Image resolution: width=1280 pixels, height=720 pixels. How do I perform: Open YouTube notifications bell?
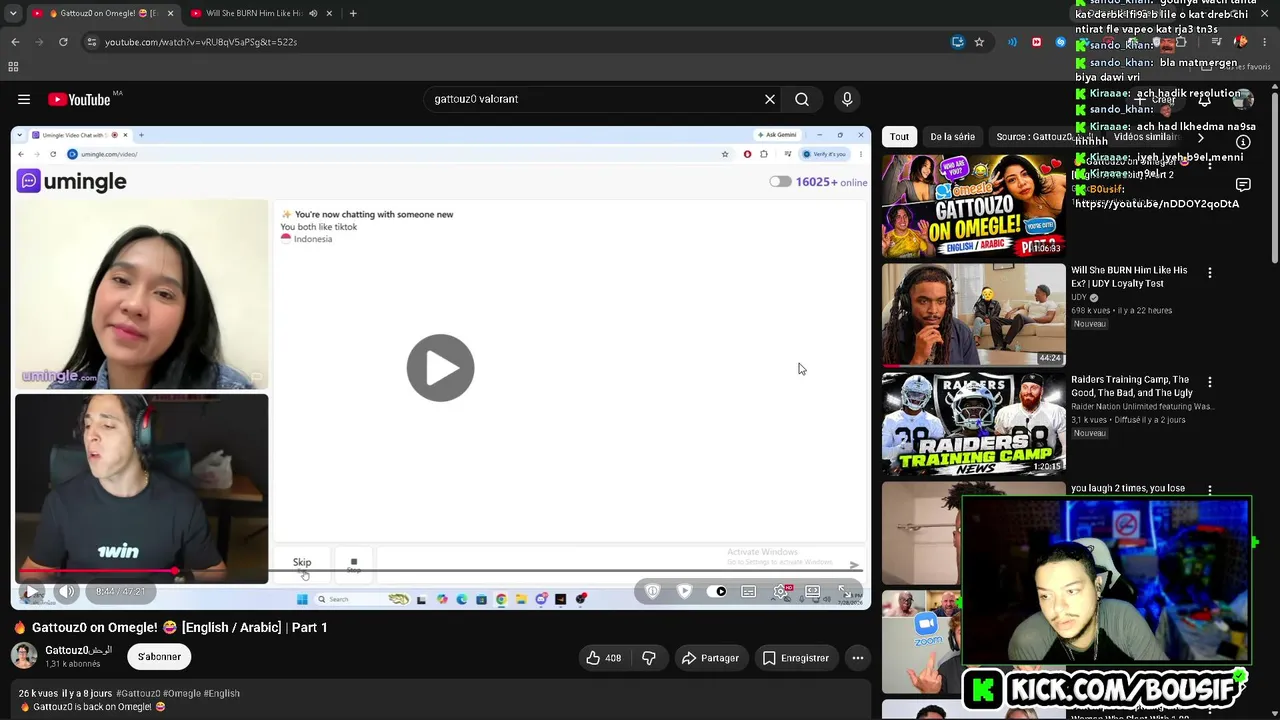(1204, 99)
